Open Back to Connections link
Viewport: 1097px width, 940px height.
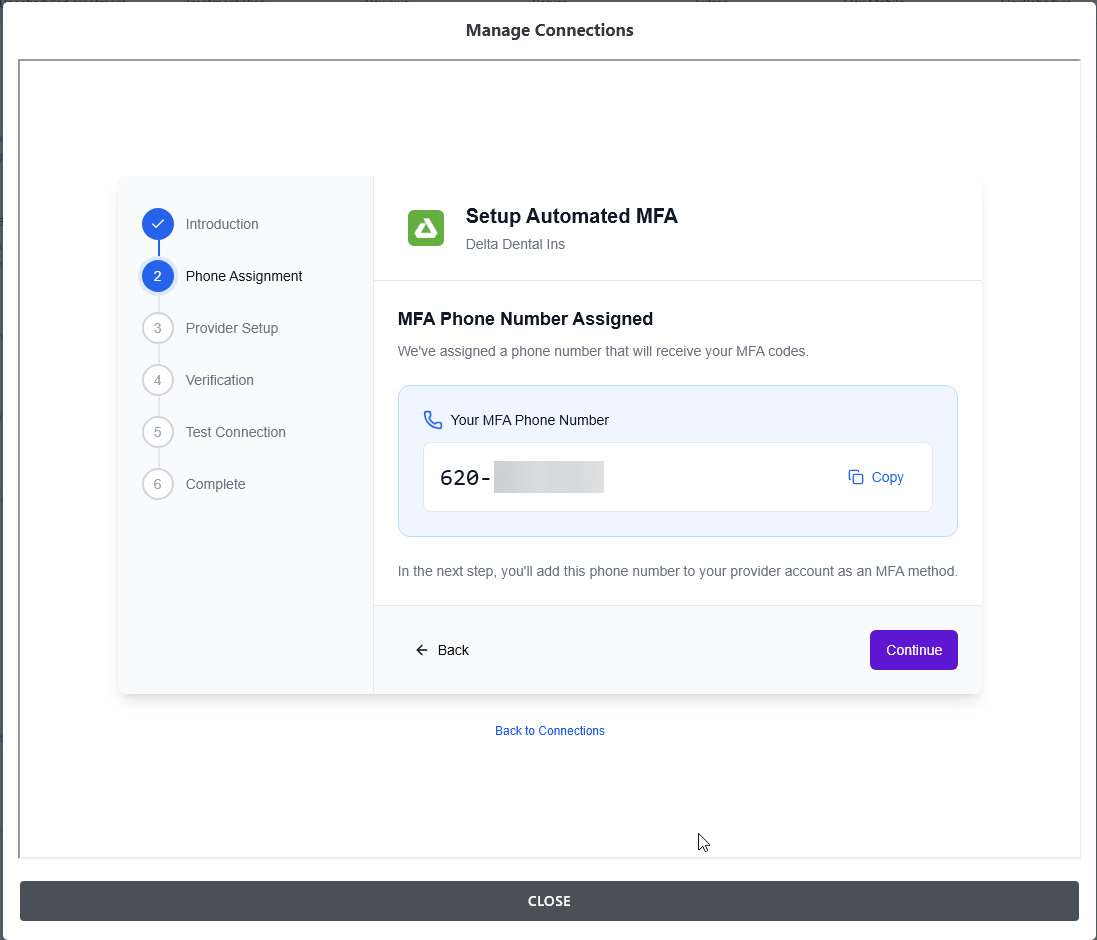[x=549, y=730]
